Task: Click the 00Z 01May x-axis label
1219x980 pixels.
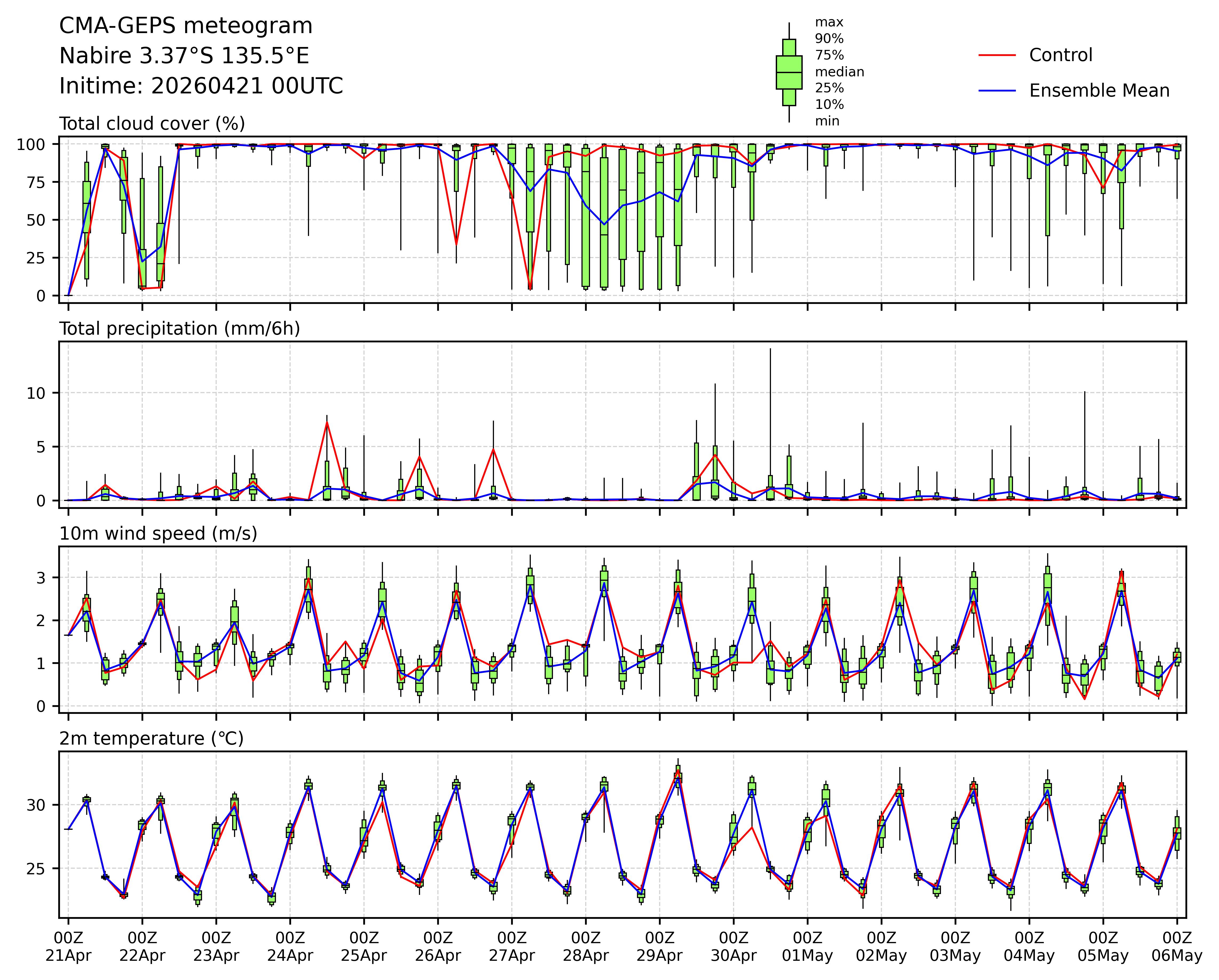Action: pyautogui.click(x=808, y=947)
